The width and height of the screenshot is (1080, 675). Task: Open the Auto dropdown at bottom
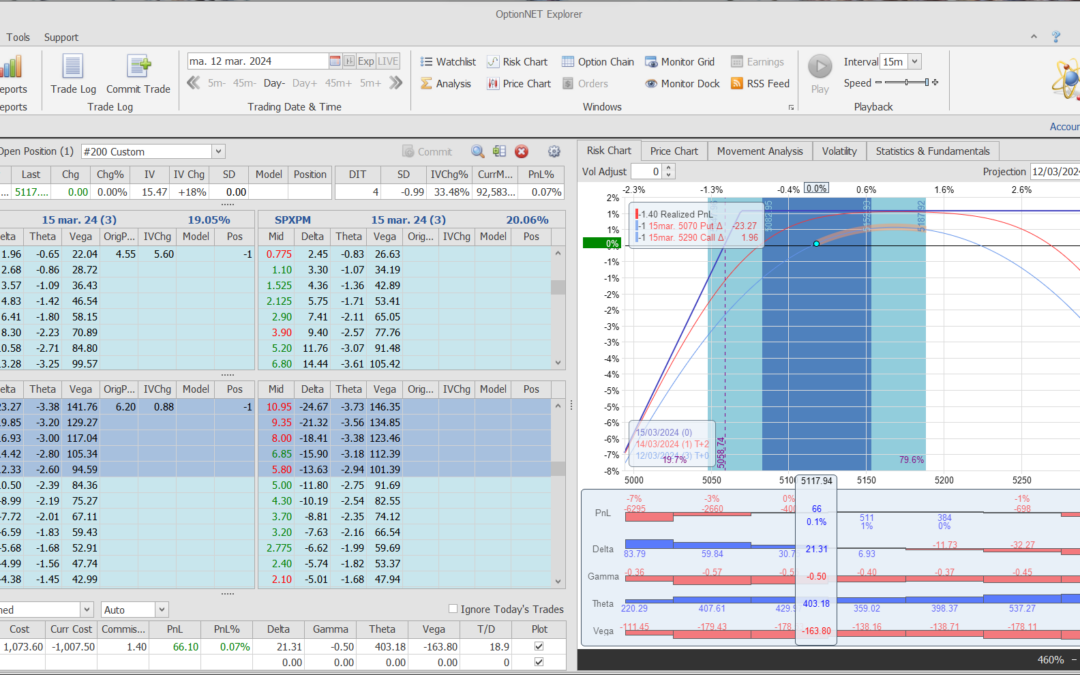(161, 609)
